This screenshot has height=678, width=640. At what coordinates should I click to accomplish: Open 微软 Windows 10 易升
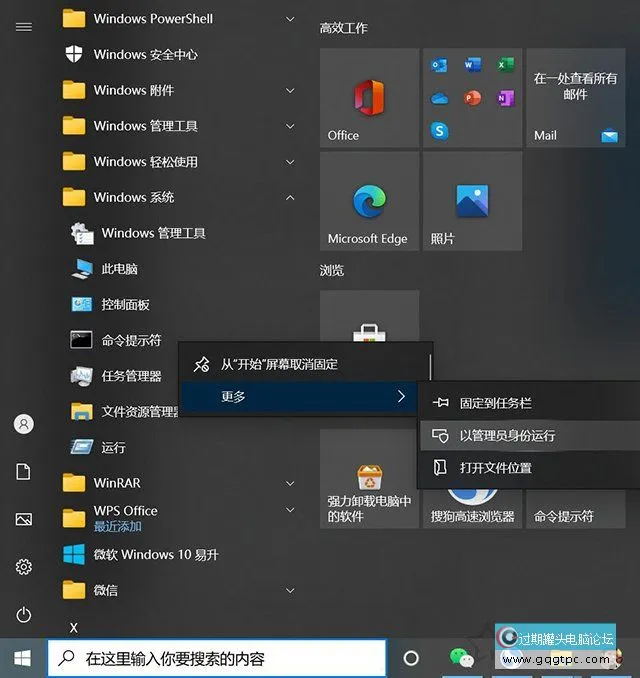(156, 554)
